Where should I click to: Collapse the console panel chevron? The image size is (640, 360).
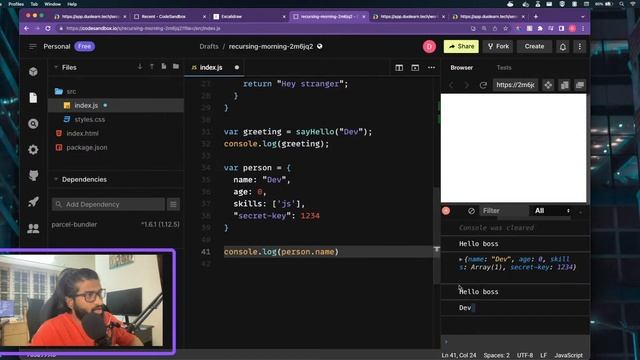tap(580, 211)
